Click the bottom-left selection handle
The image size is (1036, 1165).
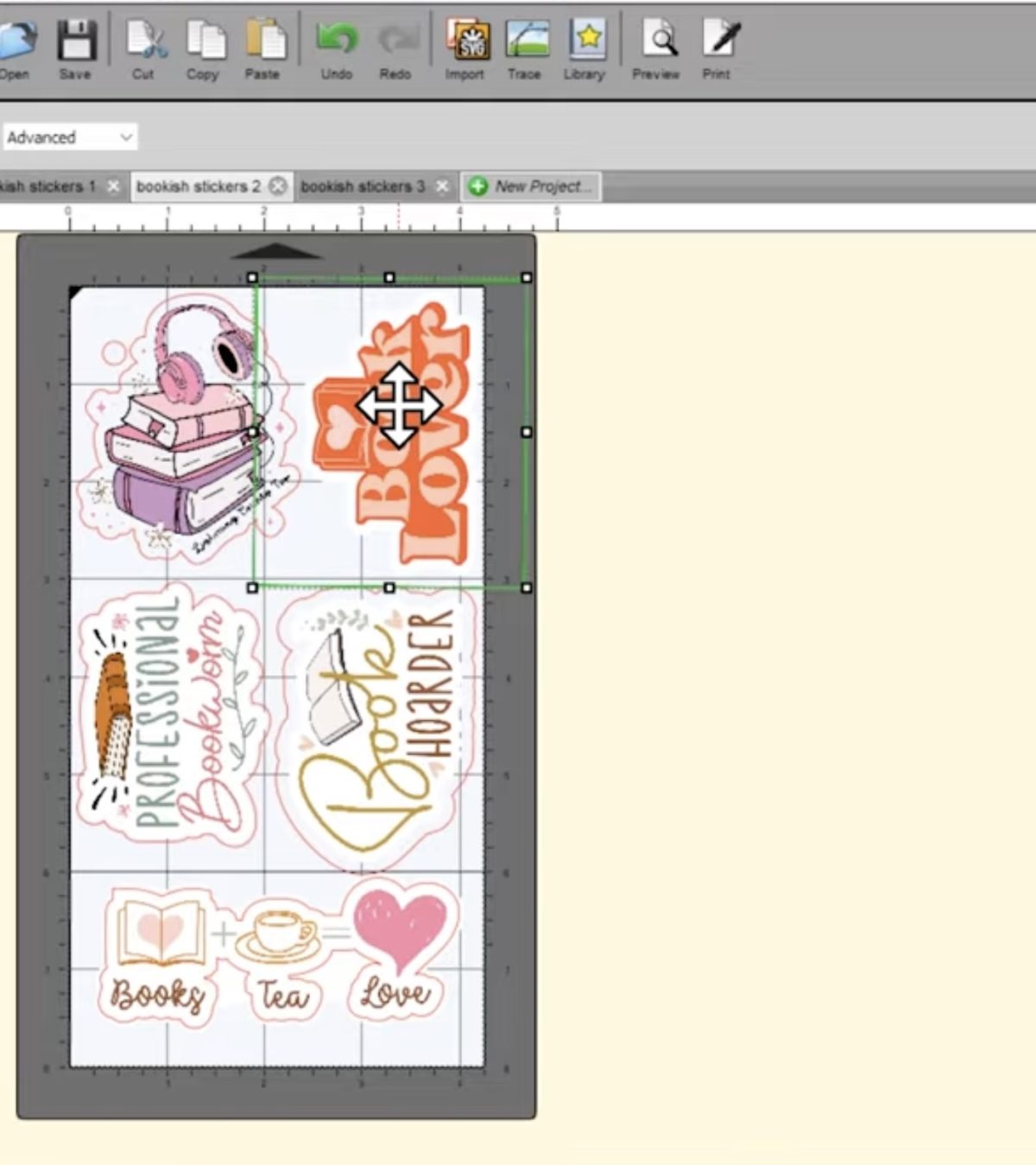click(x=252, y=587)
